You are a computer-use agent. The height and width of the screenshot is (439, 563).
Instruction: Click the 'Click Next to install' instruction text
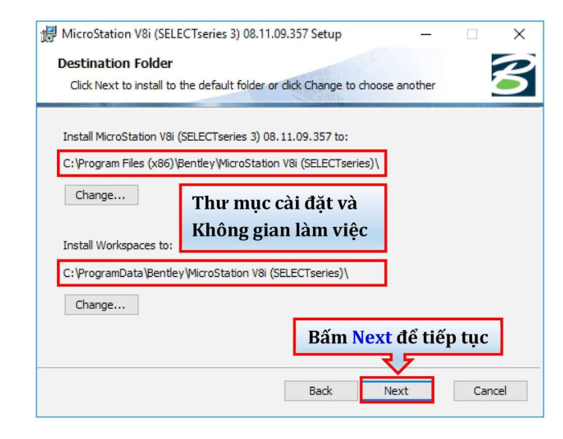252,85
